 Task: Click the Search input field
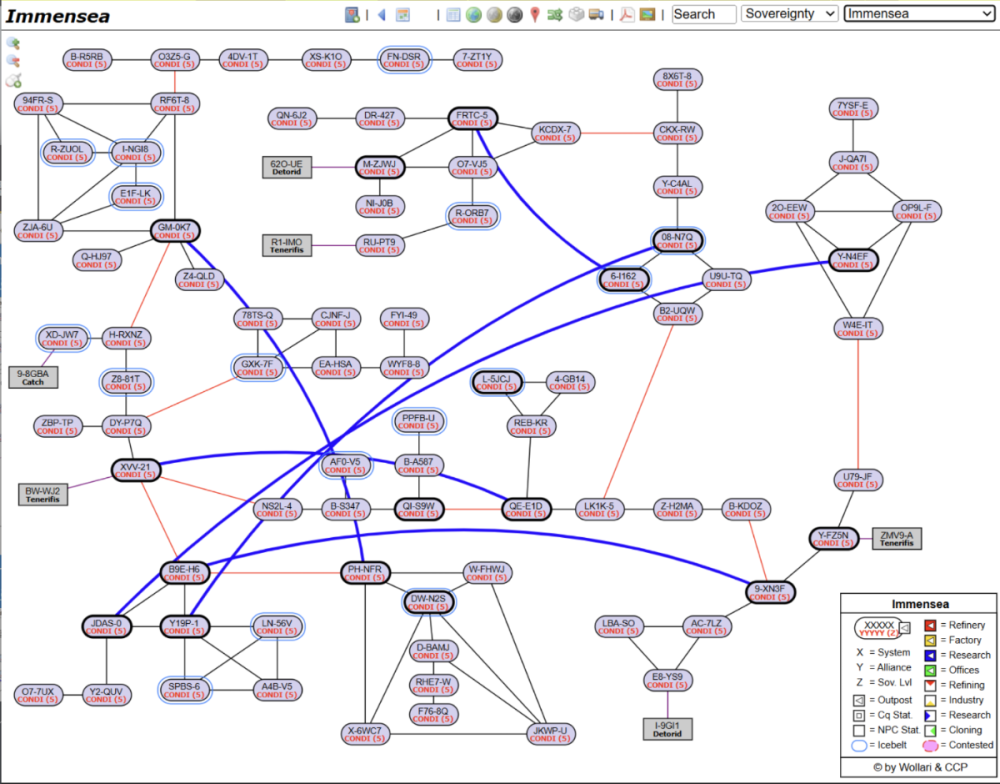pyautogui.click(x=702, y=14)
